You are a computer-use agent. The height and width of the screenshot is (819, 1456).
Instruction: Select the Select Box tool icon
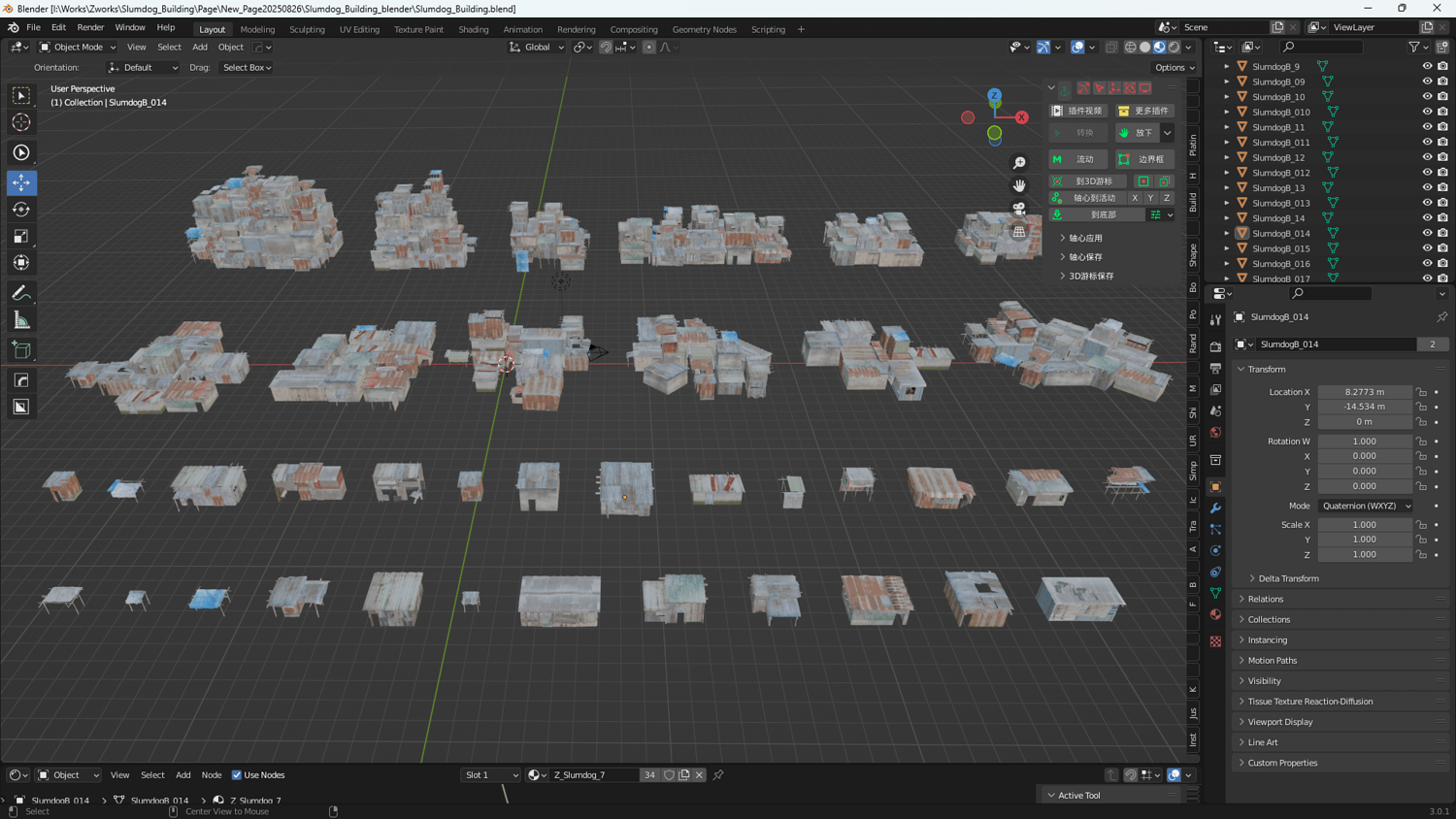point(21,95)
